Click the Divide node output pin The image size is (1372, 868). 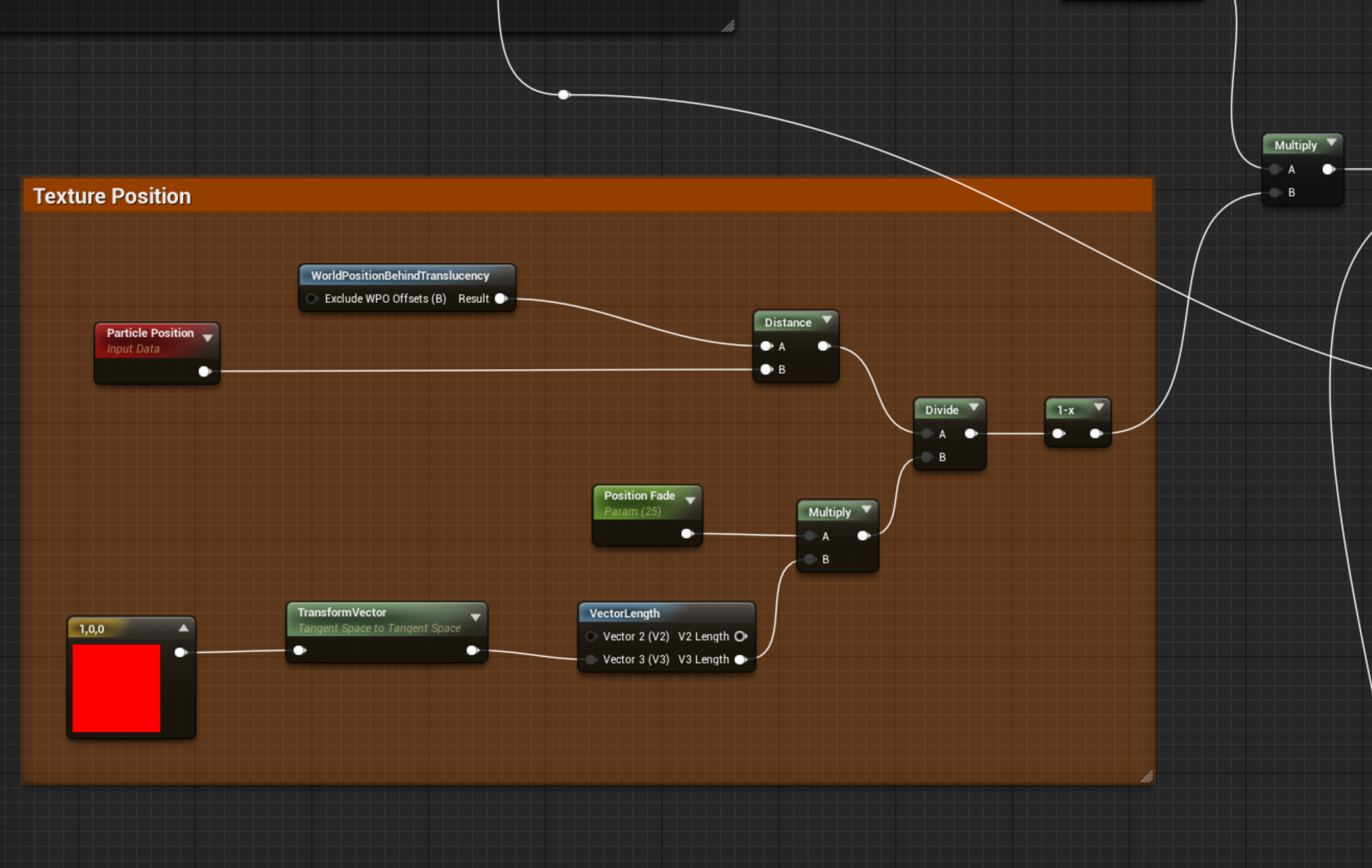pos(970,434)
